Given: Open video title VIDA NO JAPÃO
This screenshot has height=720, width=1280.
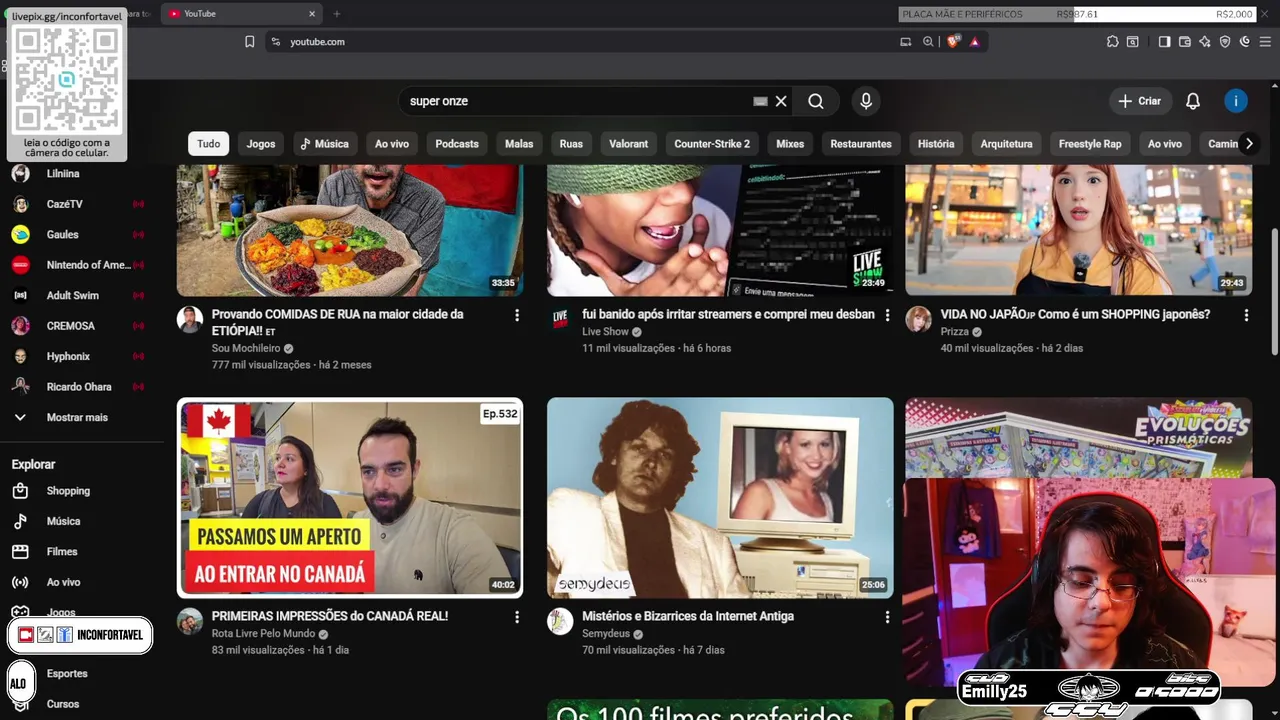Looking at the screenshot, I should 1075,315.
